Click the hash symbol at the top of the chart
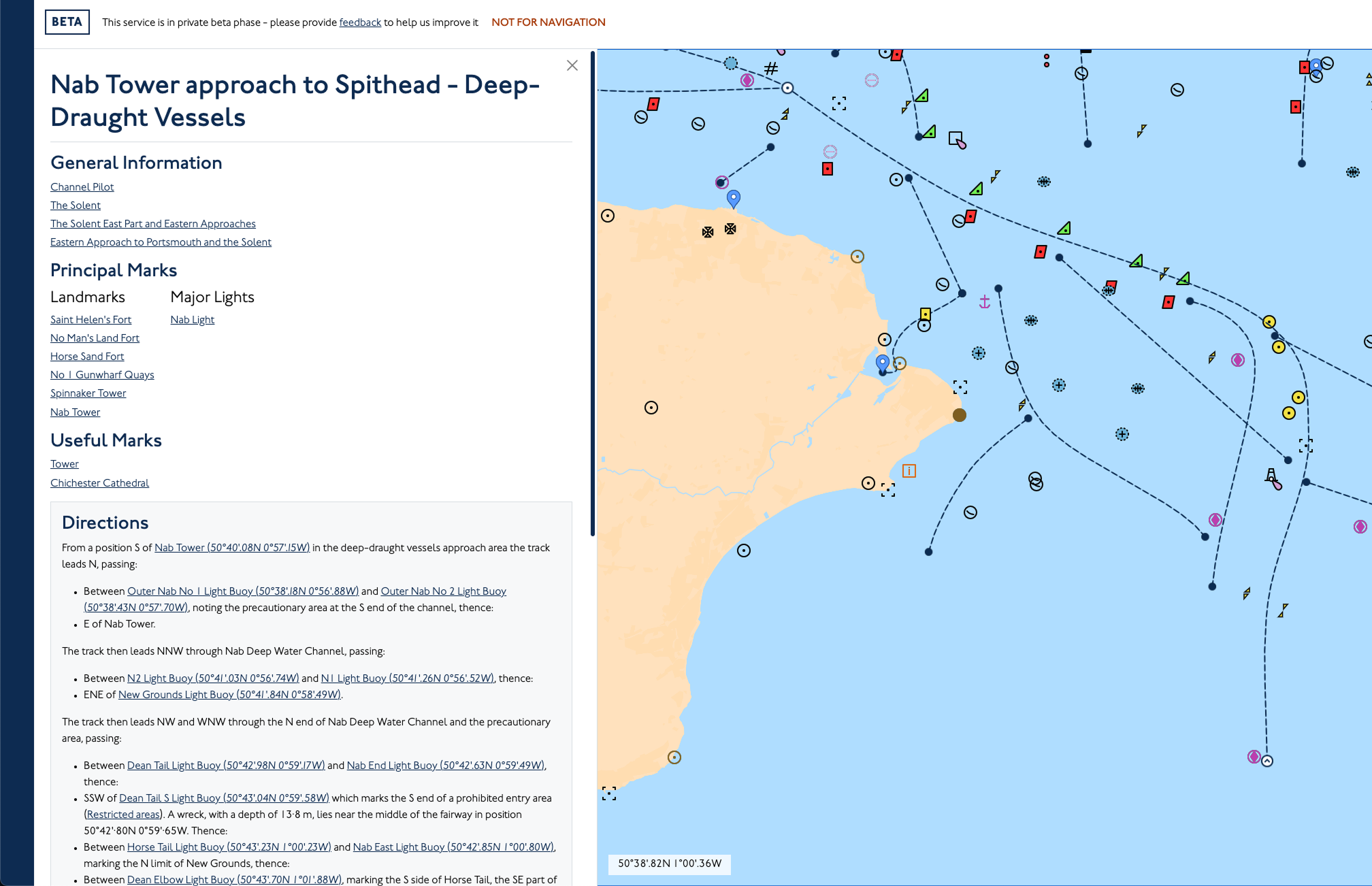The image size is (1372, 886). click(x=770, y=68)
